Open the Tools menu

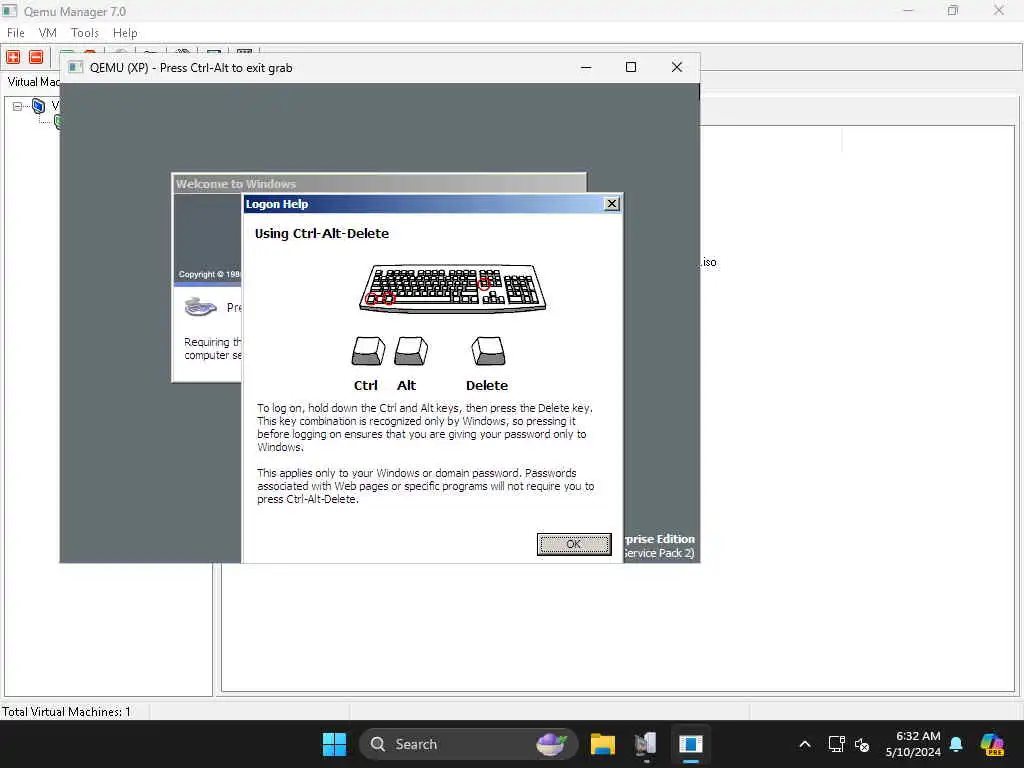(x=84, y=33)
